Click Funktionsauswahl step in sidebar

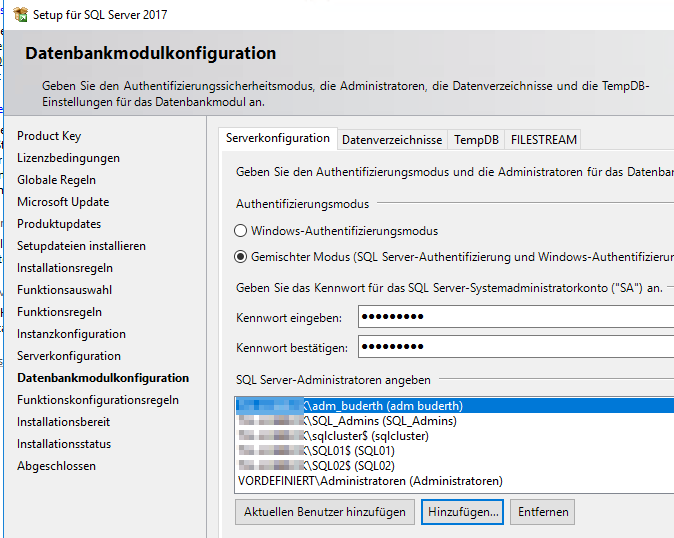click(64, 290)
